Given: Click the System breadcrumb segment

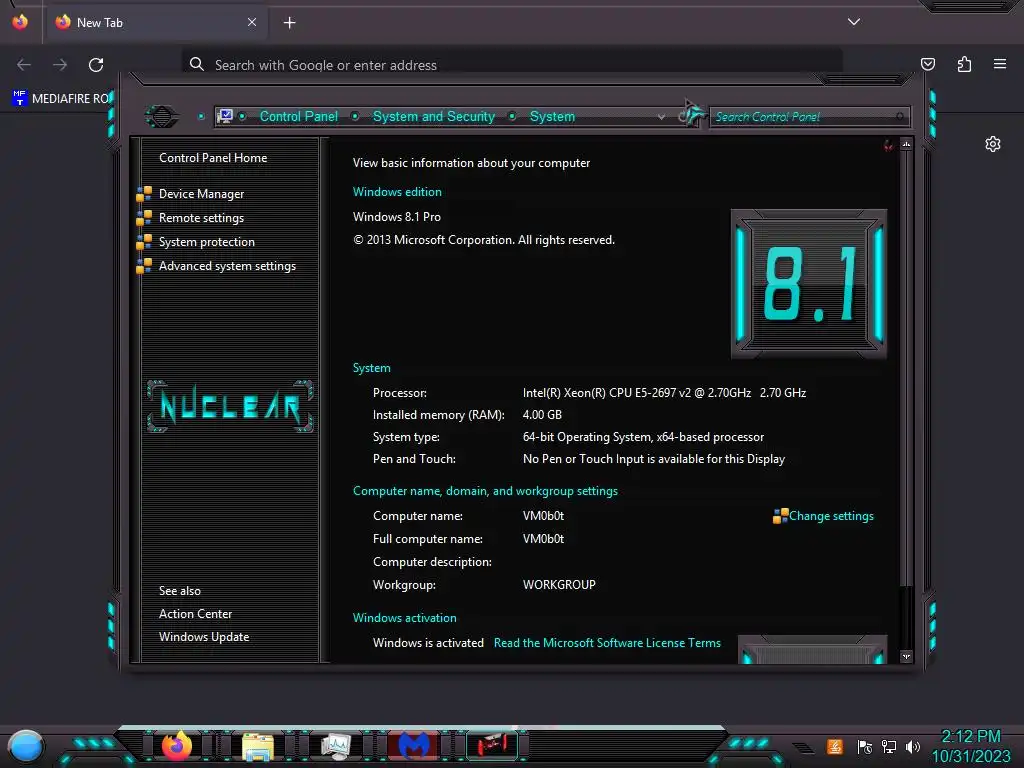Looking at the screenshot, I should [x=552, y=116].
